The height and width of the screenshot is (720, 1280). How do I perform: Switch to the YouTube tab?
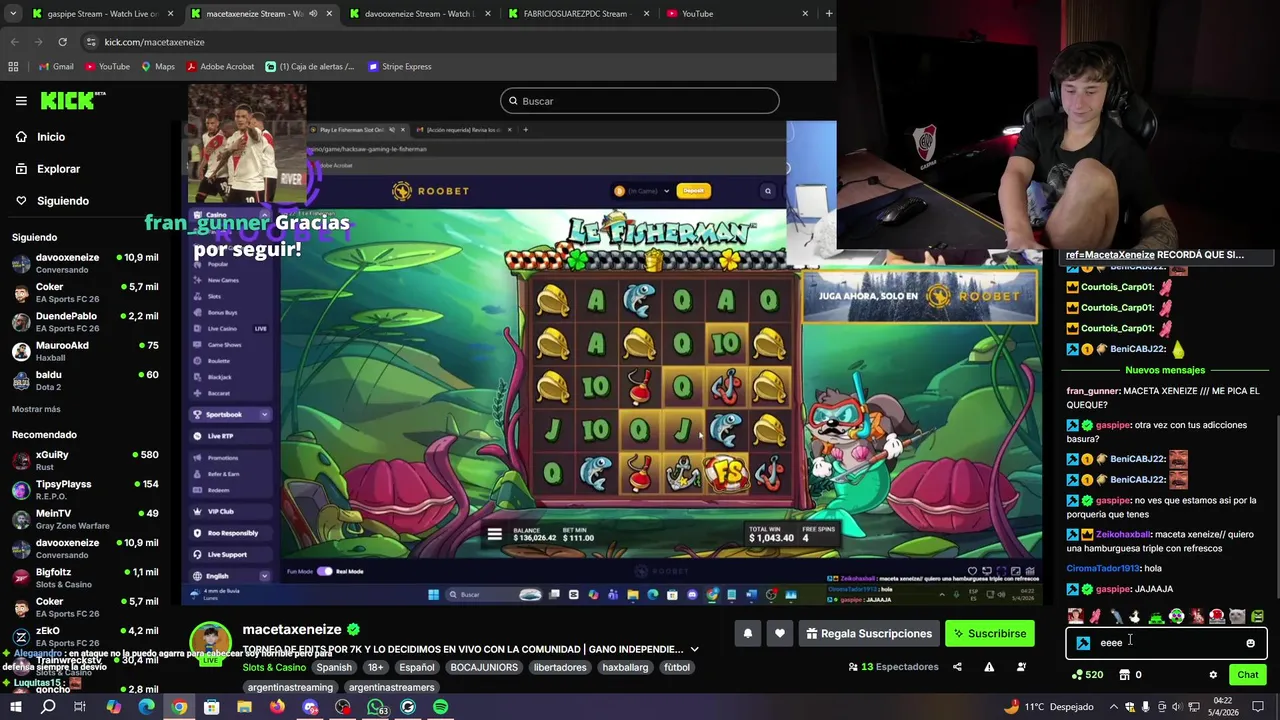tap(697, 14)
